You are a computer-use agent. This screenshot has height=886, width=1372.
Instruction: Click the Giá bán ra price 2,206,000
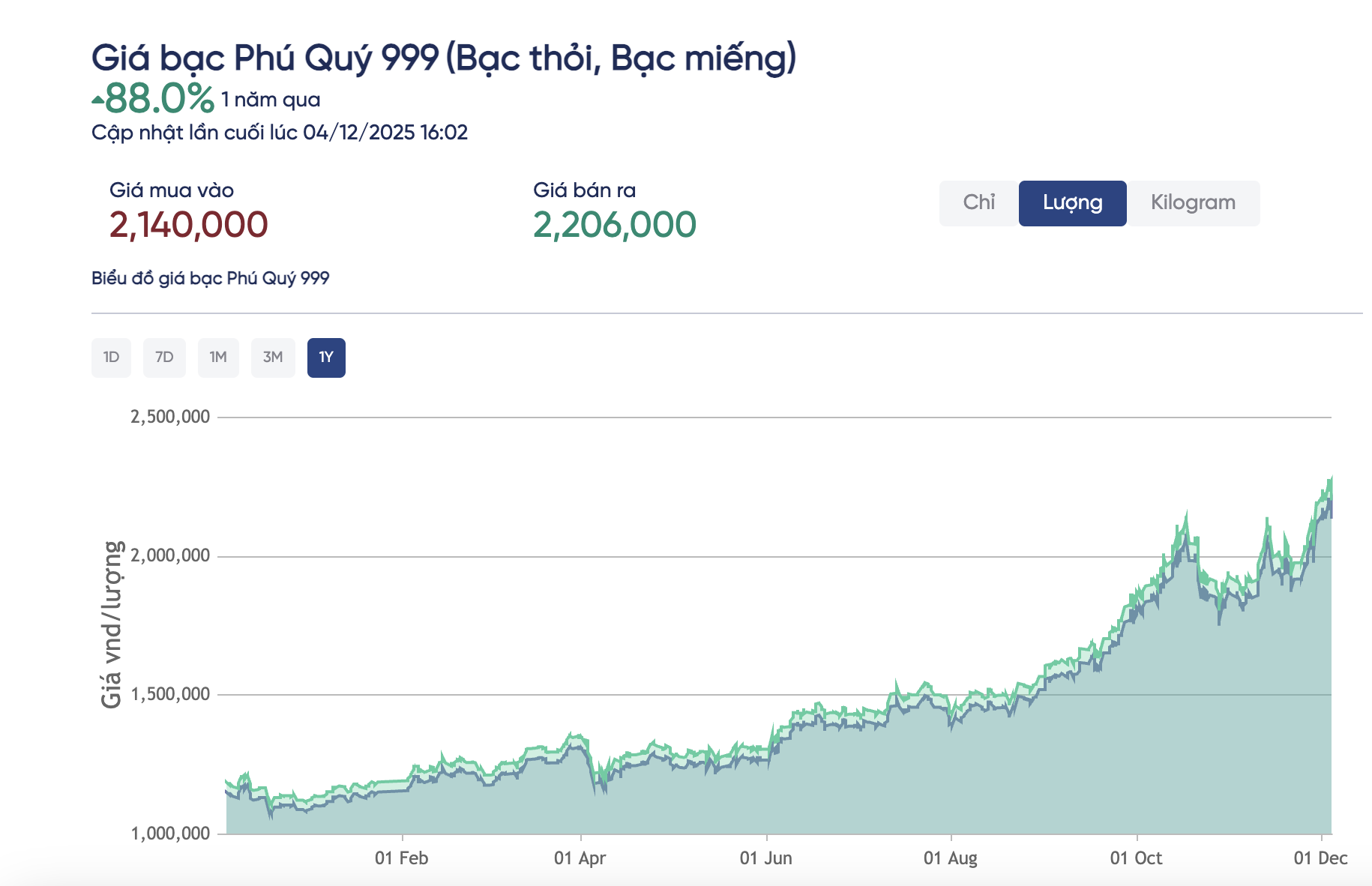click(615, 225)
